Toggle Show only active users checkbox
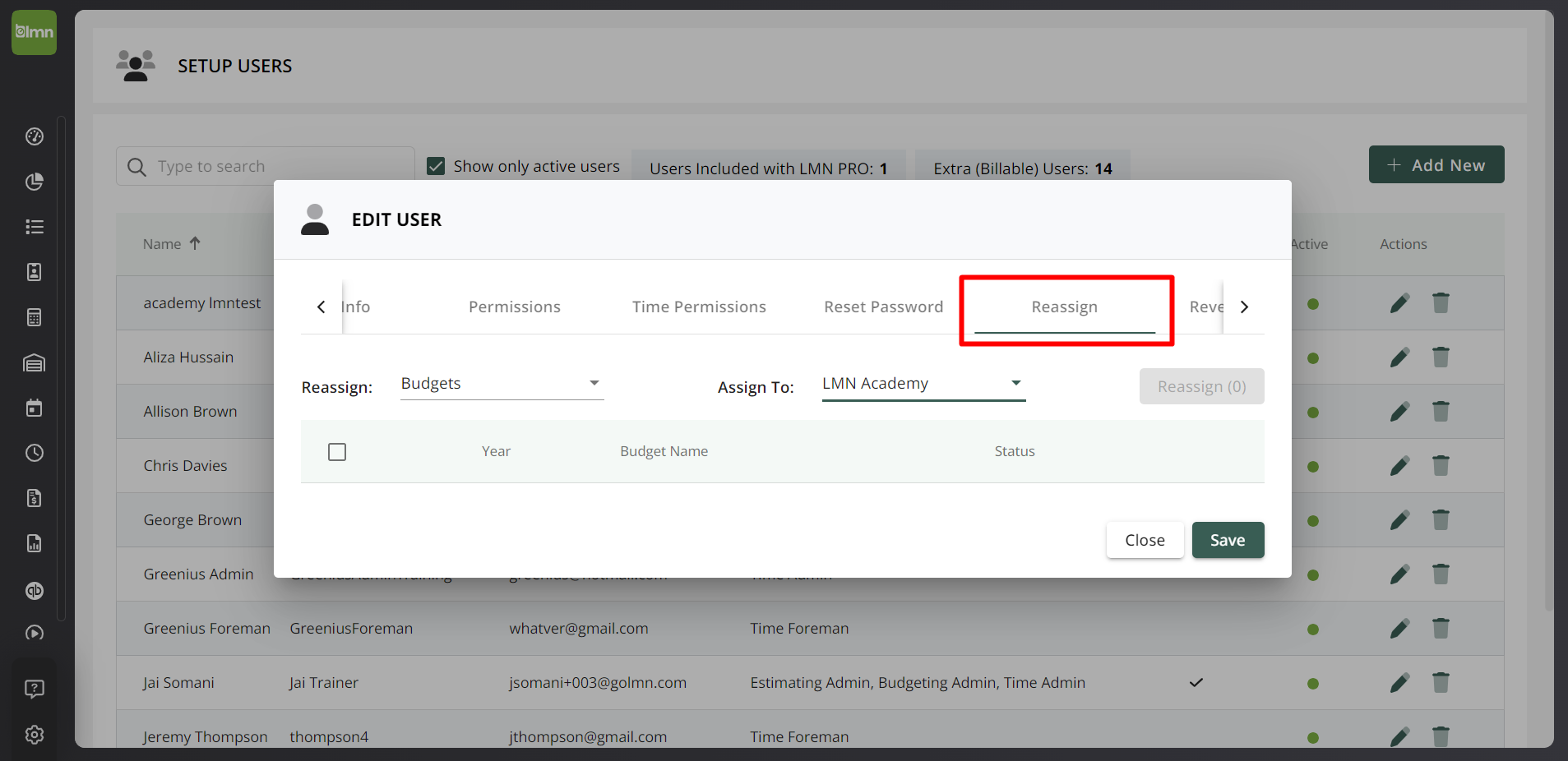Image resolution: width=1568 pixels, height=761 pixels. click(x=435, y=165)
